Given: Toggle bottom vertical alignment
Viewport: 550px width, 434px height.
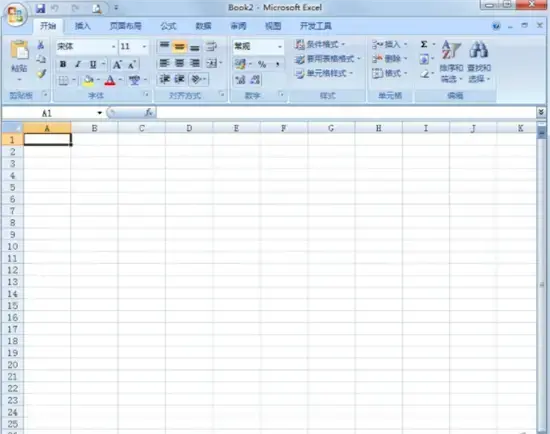Looking at the screenshot, I should tap(195, 46).
